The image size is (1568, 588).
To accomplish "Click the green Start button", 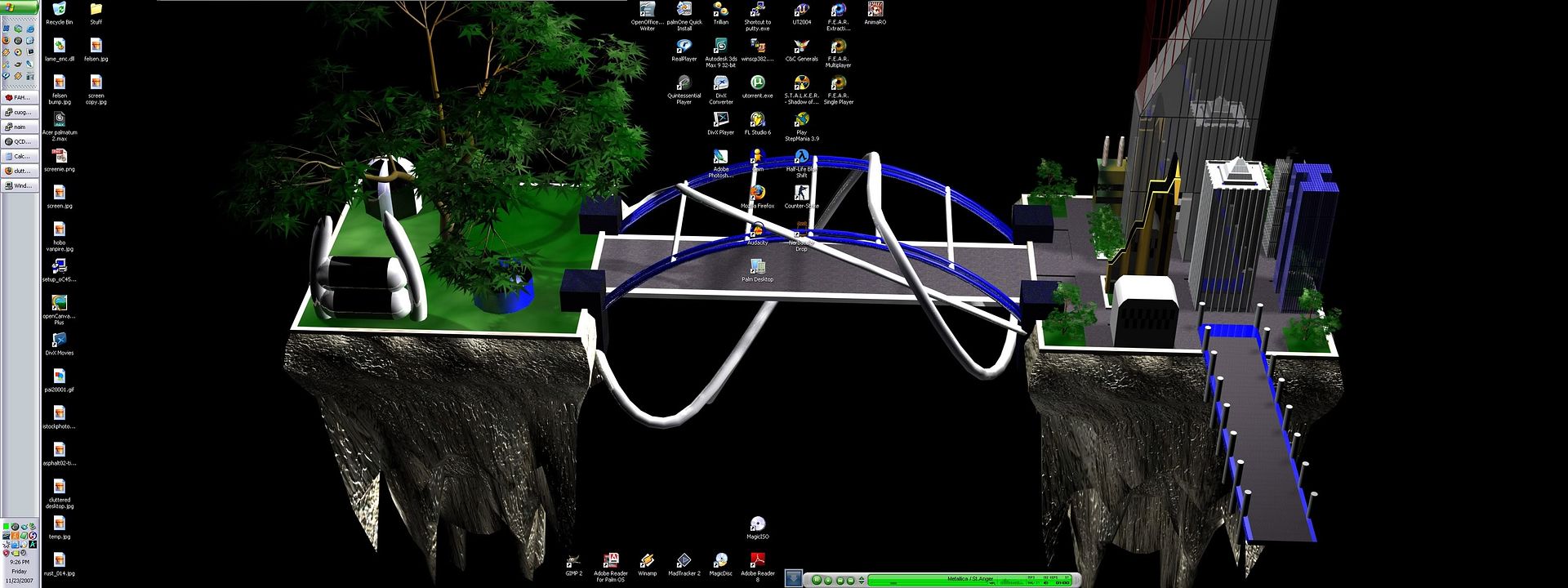I will 20,7.
